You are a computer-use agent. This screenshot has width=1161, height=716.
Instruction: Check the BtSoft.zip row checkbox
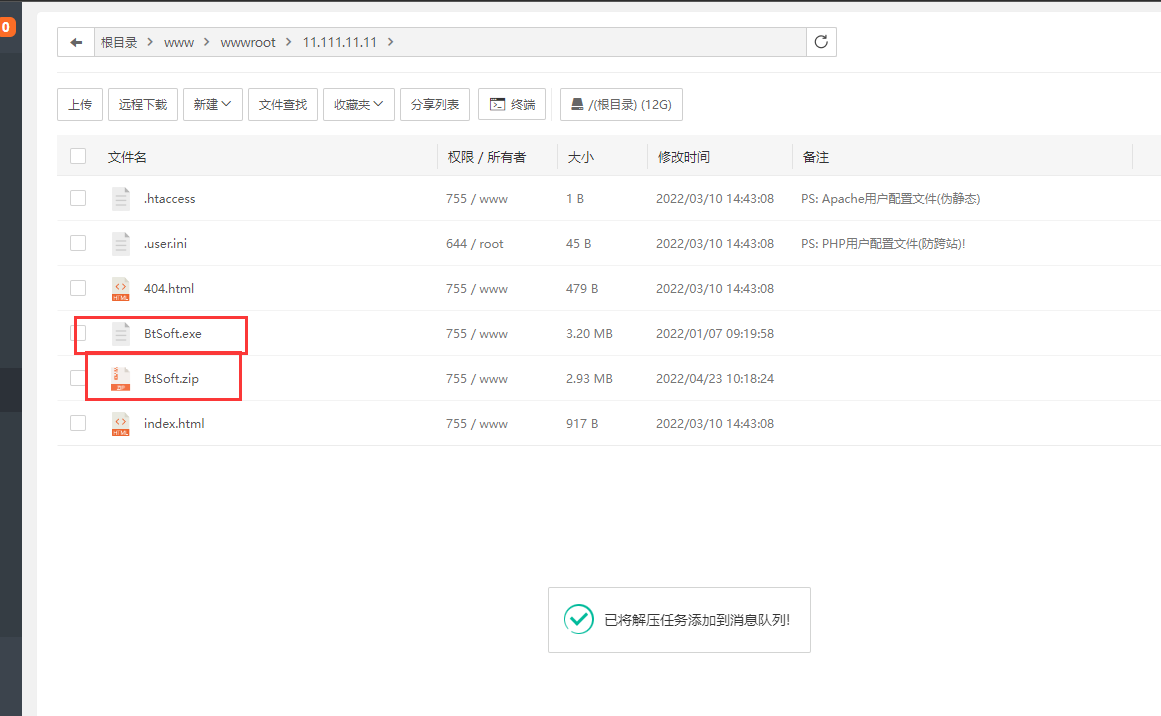(78, 378)
